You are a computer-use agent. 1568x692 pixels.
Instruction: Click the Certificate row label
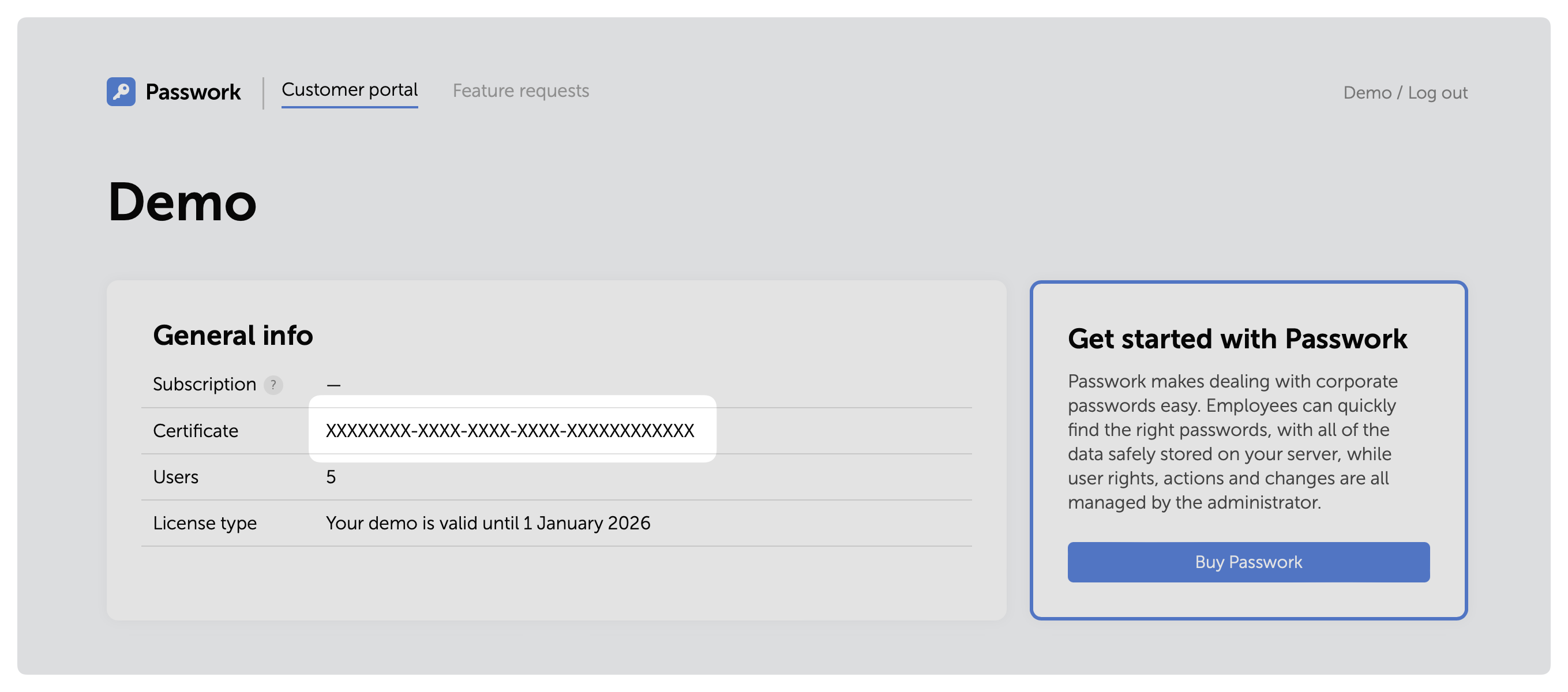[196, 430]
